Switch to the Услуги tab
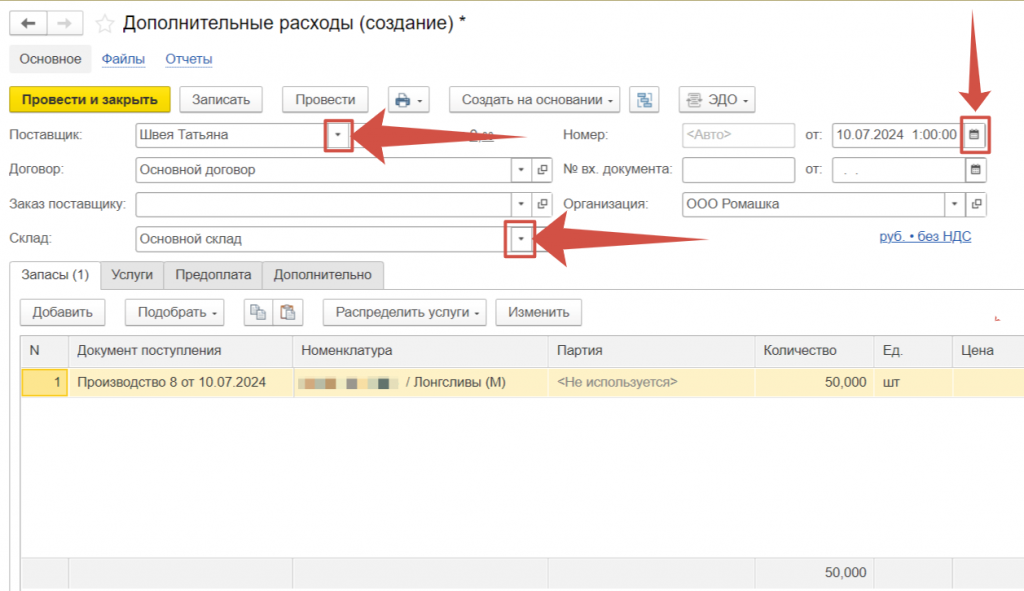 132,275
